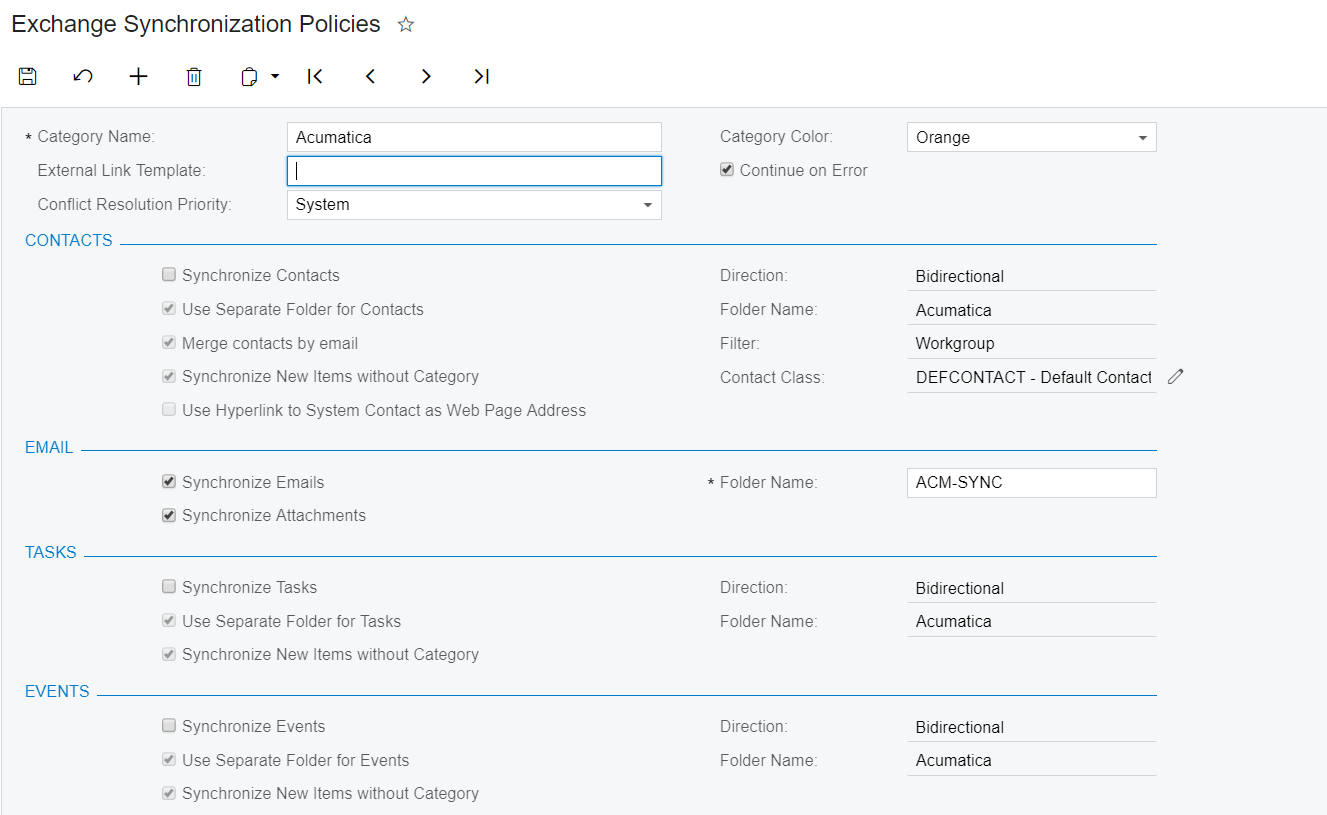This screenshot has height=815, width=1327.
Task: Click Events Direction Bidirectional value
Action: (x=1031, y=727)
